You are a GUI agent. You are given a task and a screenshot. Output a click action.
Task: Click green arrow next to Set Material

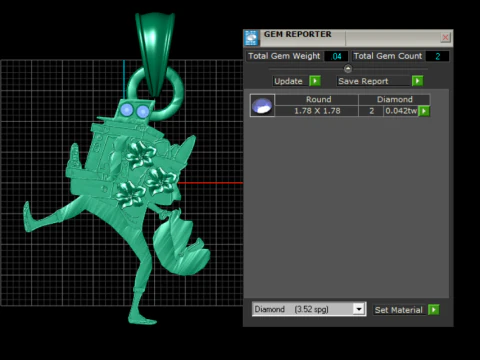tap(434, 310)
